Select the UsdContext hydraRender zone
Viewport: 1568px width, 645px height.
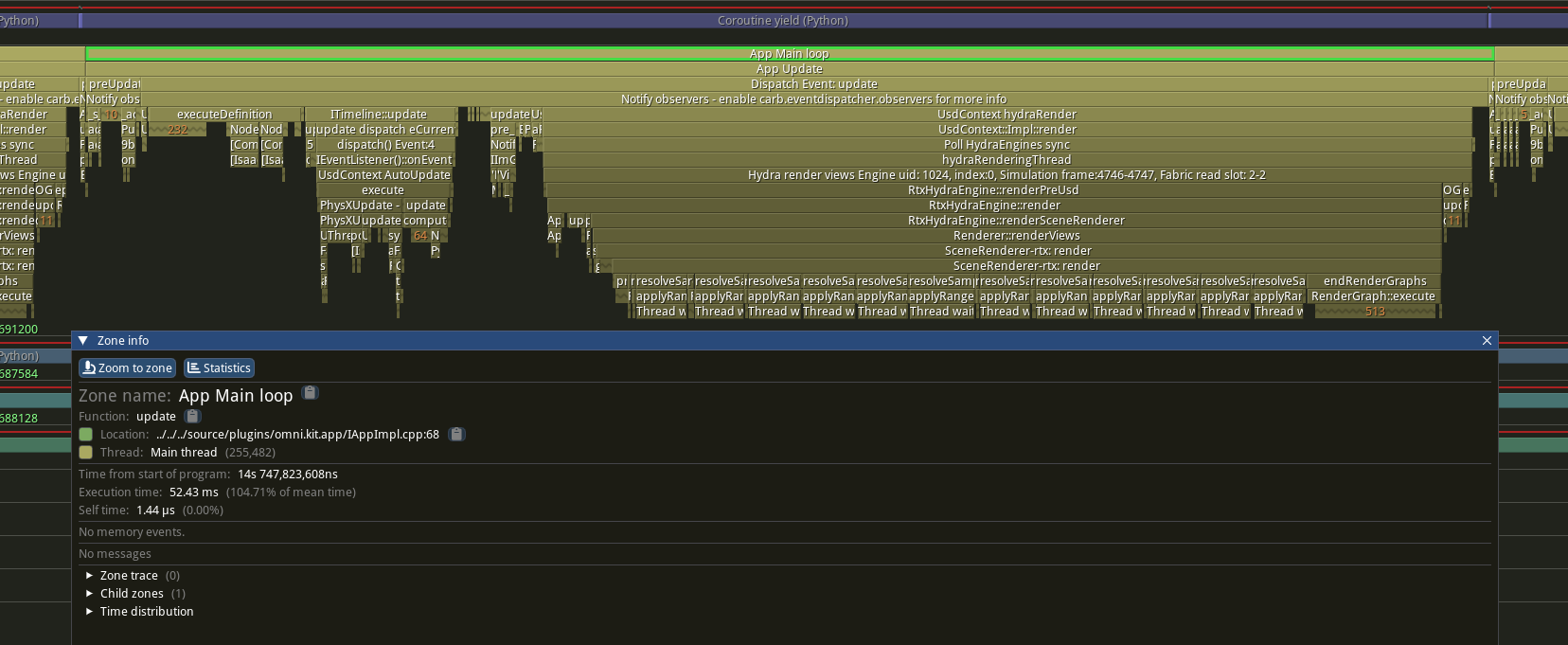click(x=1007, y=115)
